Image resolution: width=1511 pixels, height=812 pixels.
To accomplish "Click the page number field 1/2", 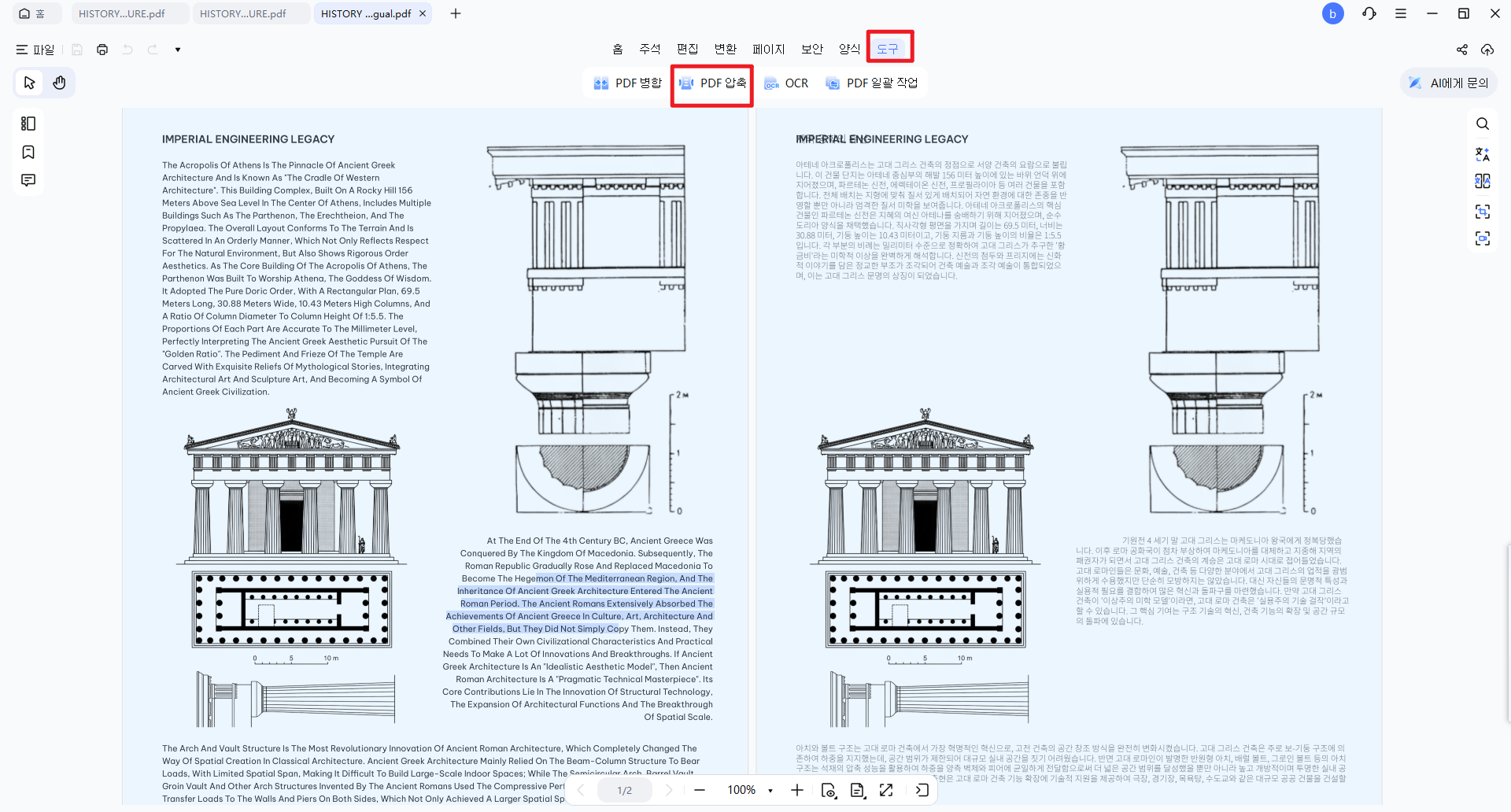I will pyautogui.click(x=625, y=790).
